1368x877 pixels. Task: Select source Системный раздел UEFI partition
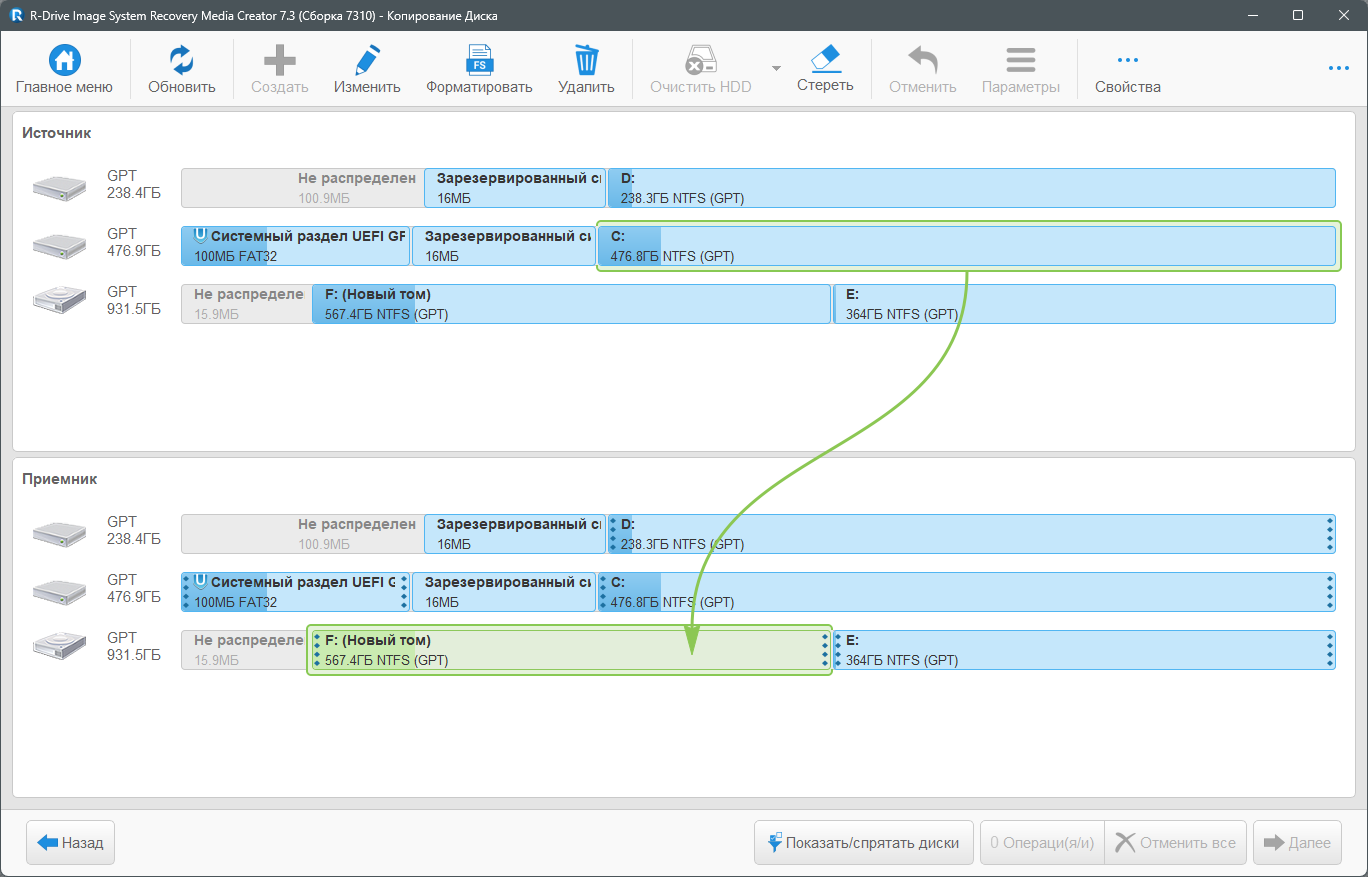point(295,246)
